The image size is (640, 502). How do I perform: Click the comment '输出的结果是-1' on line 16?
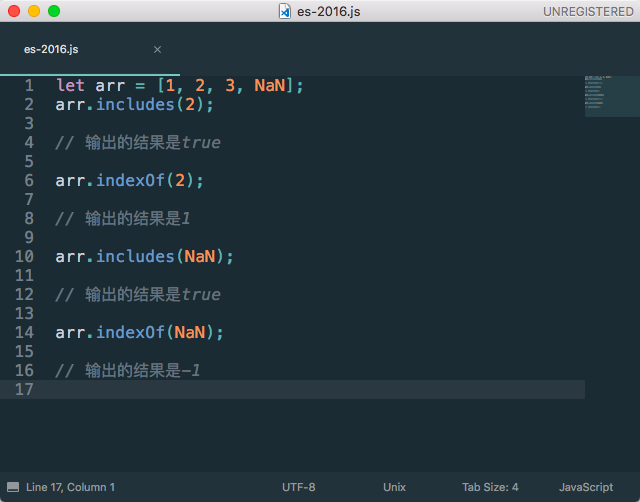click(x=142, y=371)
